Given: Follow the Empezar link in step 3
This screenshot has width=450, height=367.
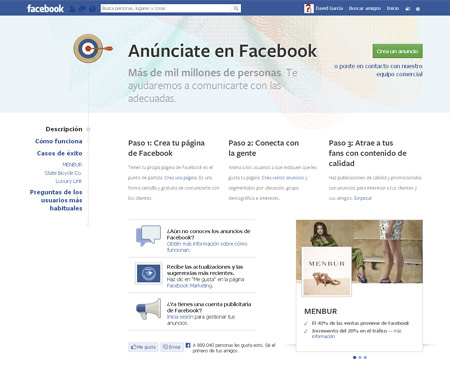Looking at the screenshot, I should pos(363,198).
